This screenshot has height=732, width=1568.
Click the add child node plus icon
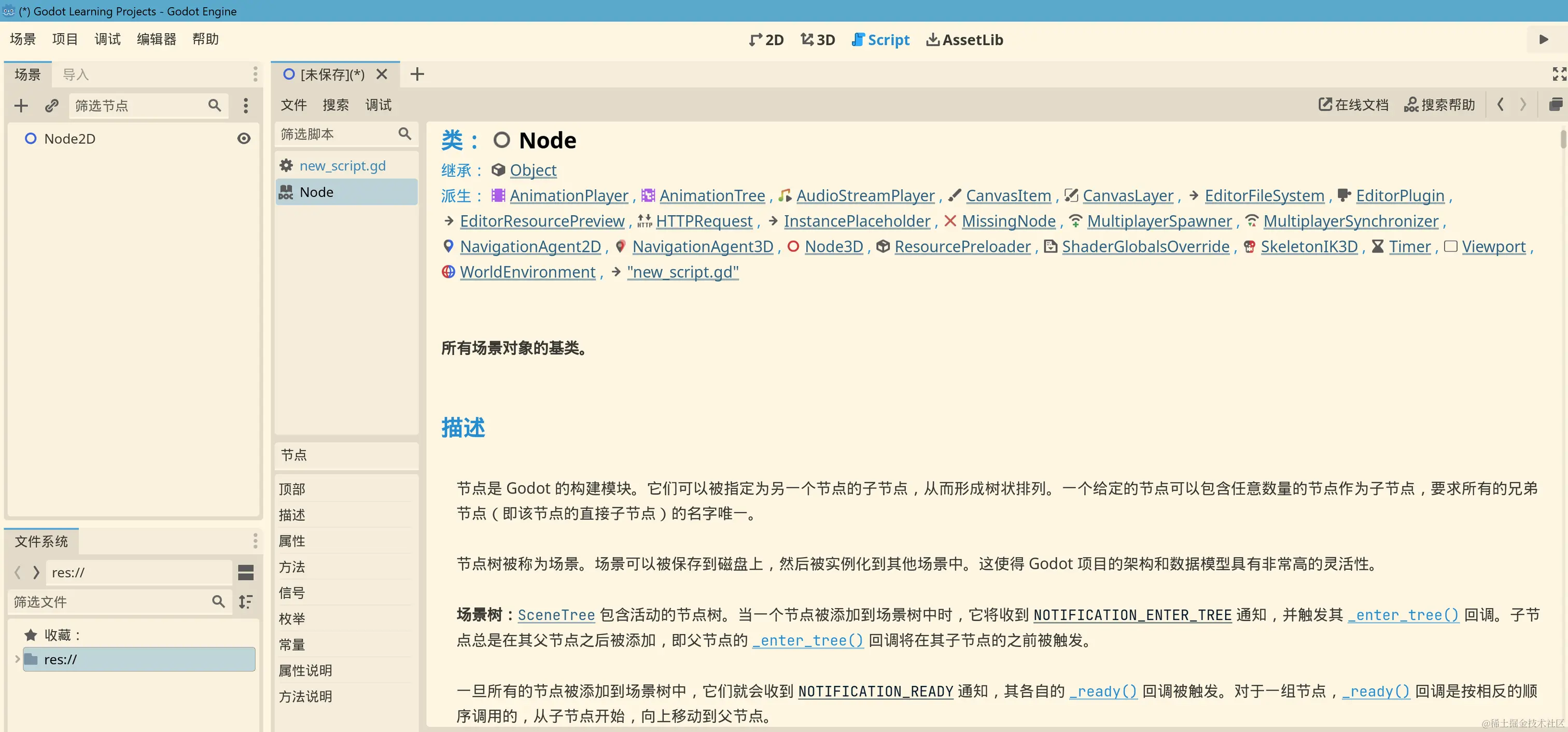point(21,106)
